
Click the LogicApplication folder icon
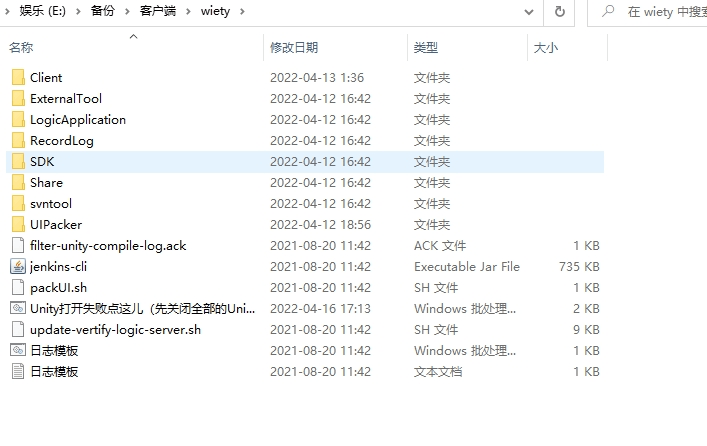18,120
